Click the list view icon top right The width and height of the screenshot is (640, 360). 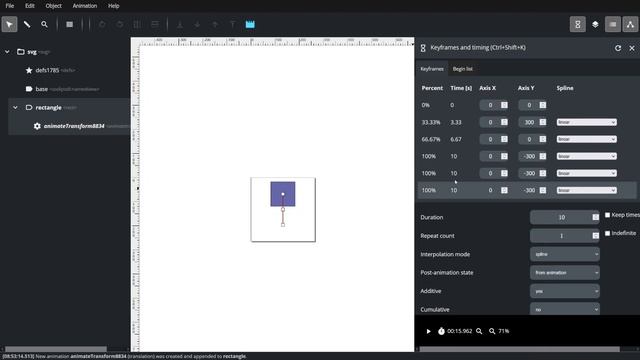[x=613, y=24]
